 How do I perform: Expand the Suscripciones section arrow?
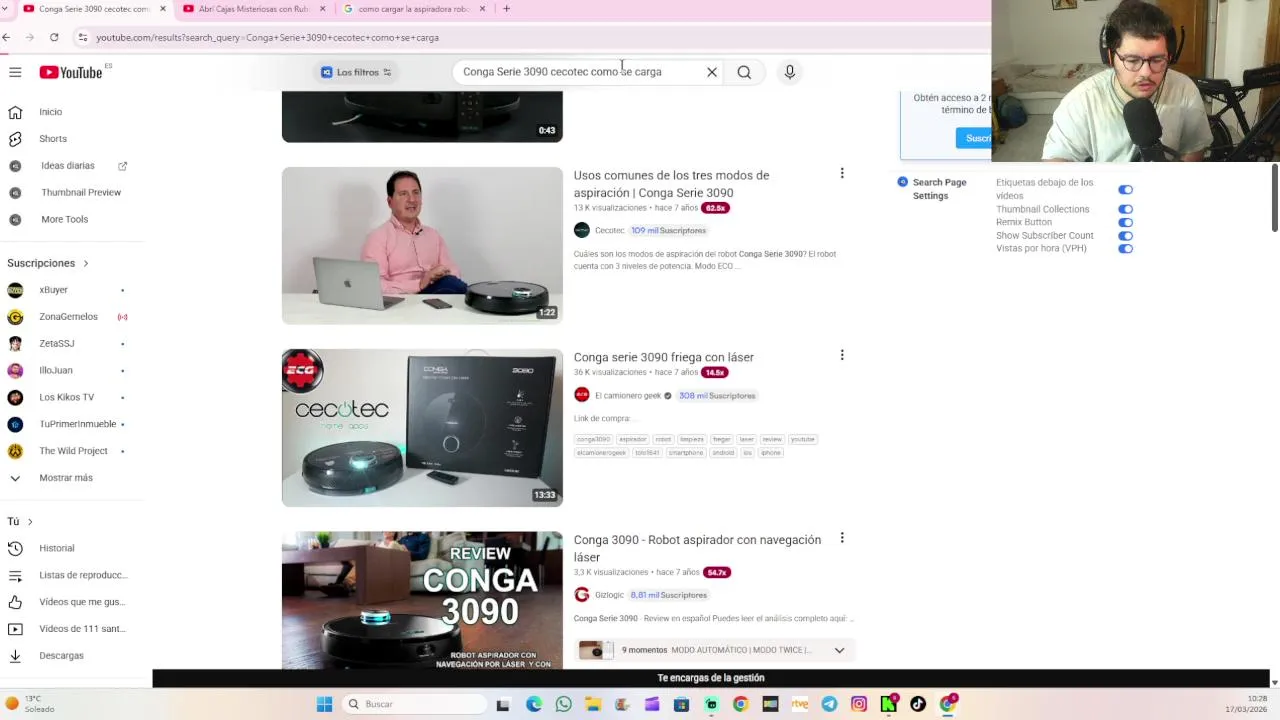coord(86,263)
